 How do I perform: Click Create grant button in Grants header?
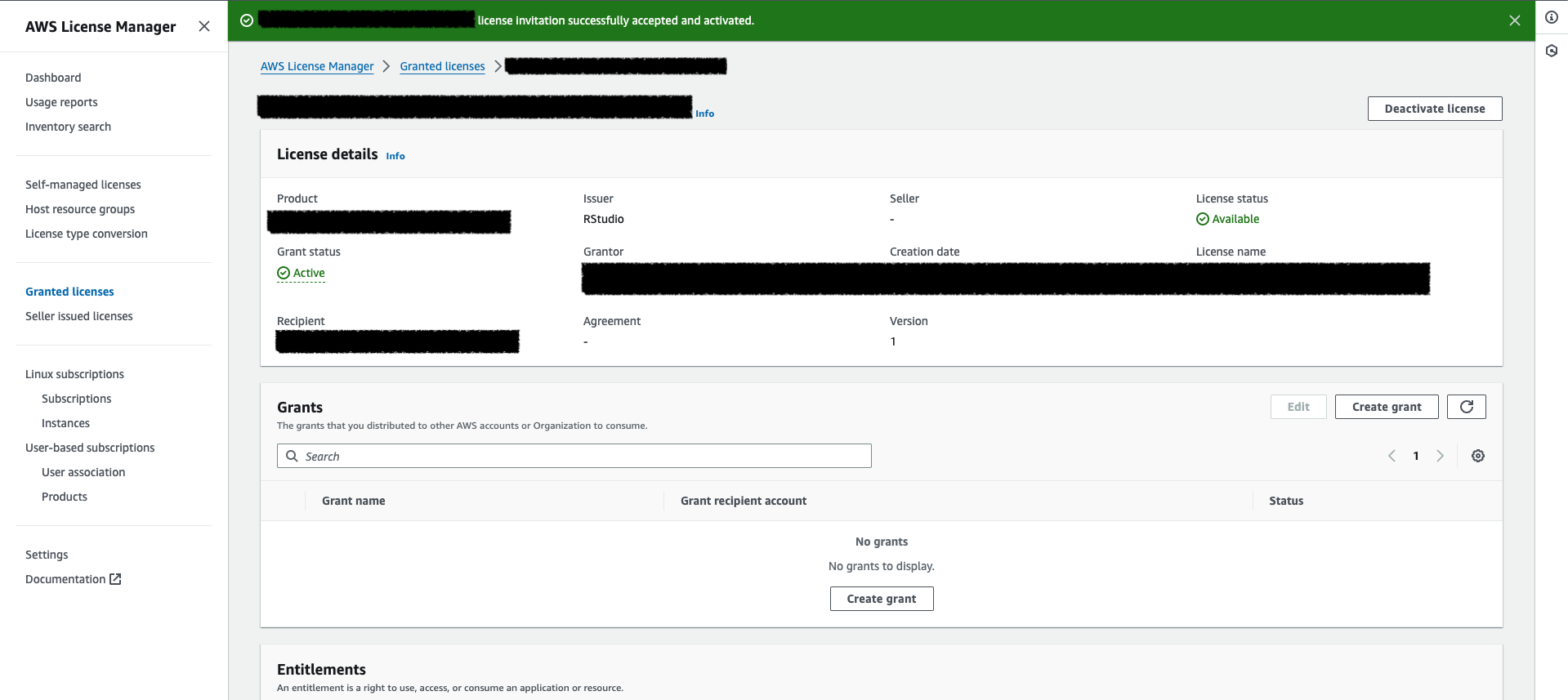1387,407
